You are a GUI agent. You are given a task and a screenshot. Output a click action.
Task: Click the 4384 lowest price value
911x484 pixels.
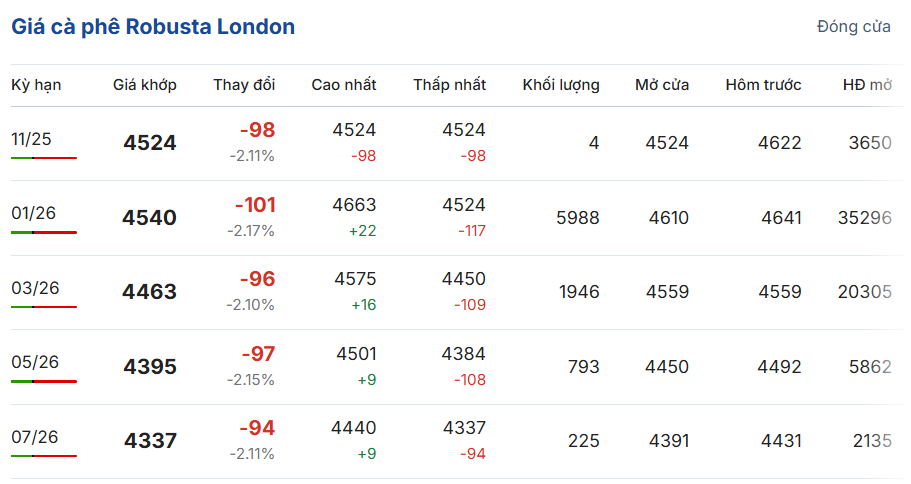464,354
